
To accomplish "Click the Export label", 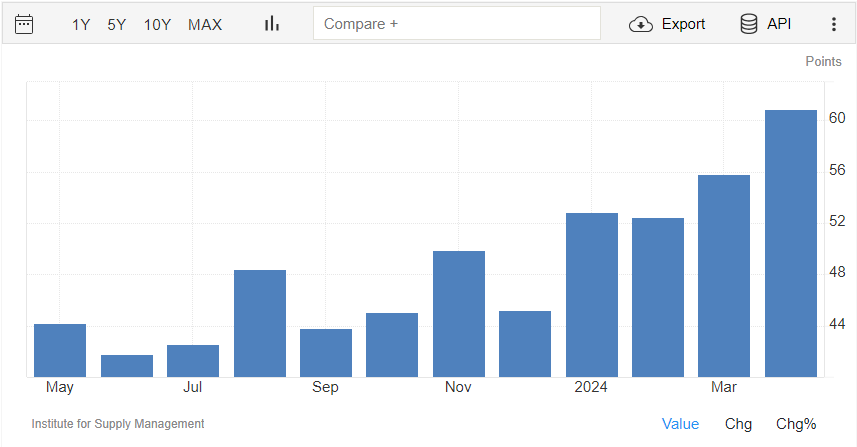I will click(x=683, y=24).
